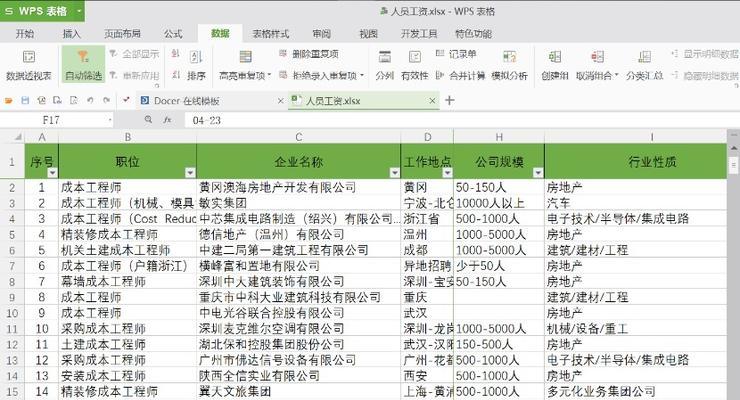Toggle the 自动筛选 auto filter button
The height and width of the screenshot is (400, 740).
point(83,65)
